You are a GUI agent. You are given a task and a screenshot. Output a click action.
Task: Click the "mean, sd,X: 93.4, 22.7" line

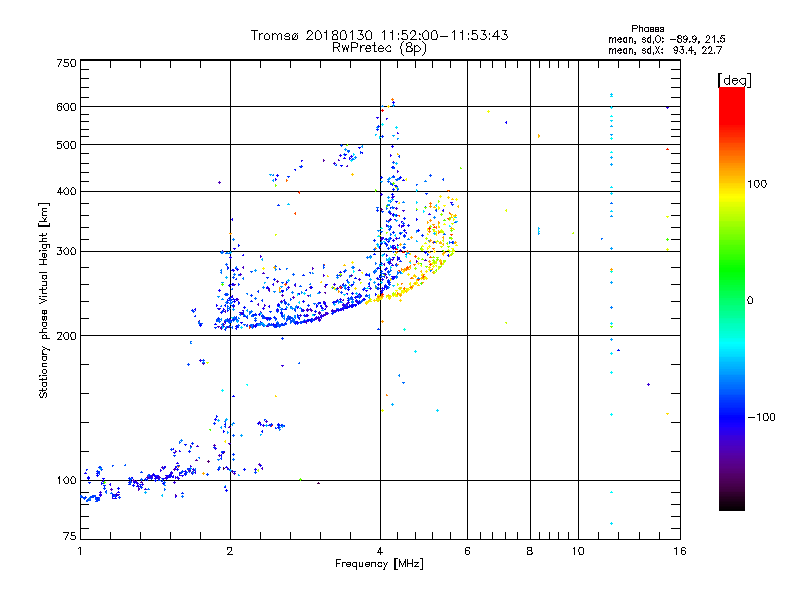point(665,51)
